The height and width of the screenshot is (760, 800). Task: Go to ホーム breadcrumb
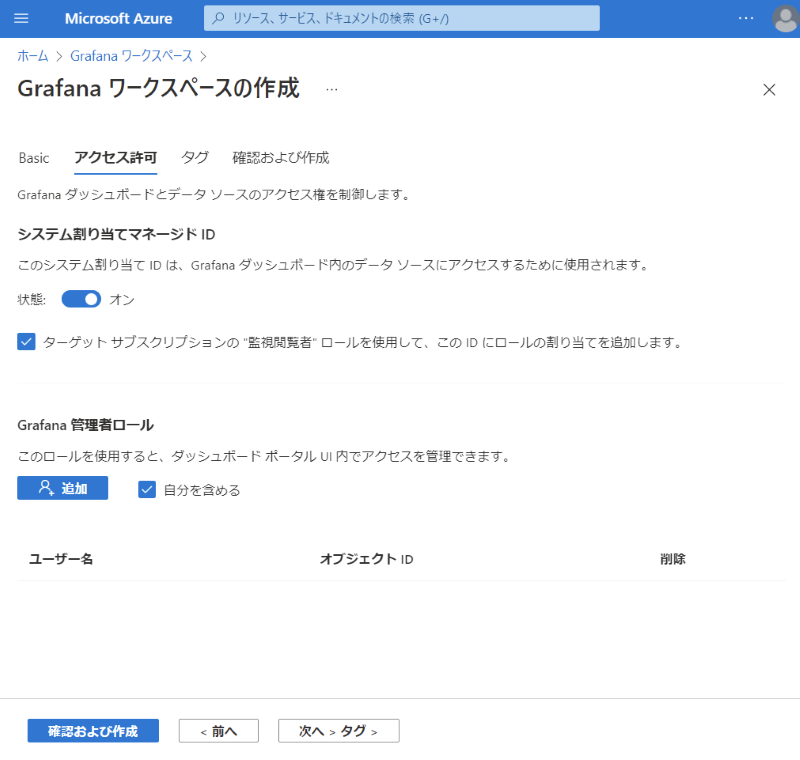(33, 56)
